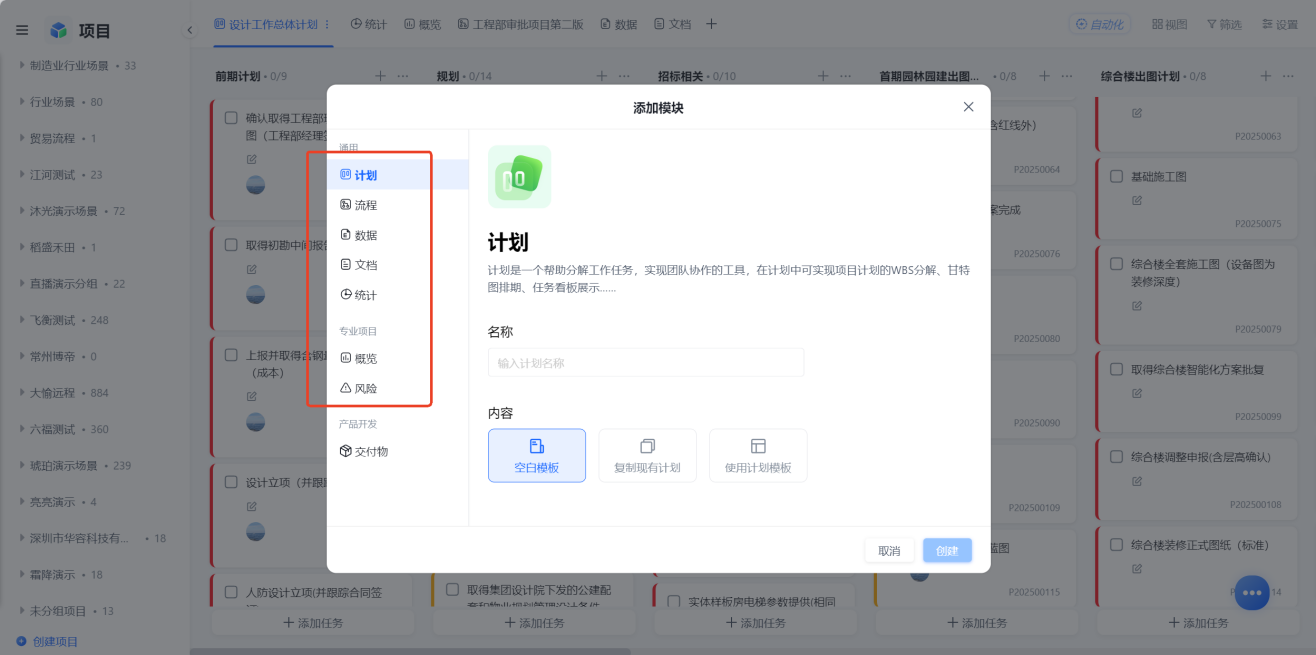Click plus icon in 首期园林园建出图 column header
1316x655 pixels.
click(1044, 76)
